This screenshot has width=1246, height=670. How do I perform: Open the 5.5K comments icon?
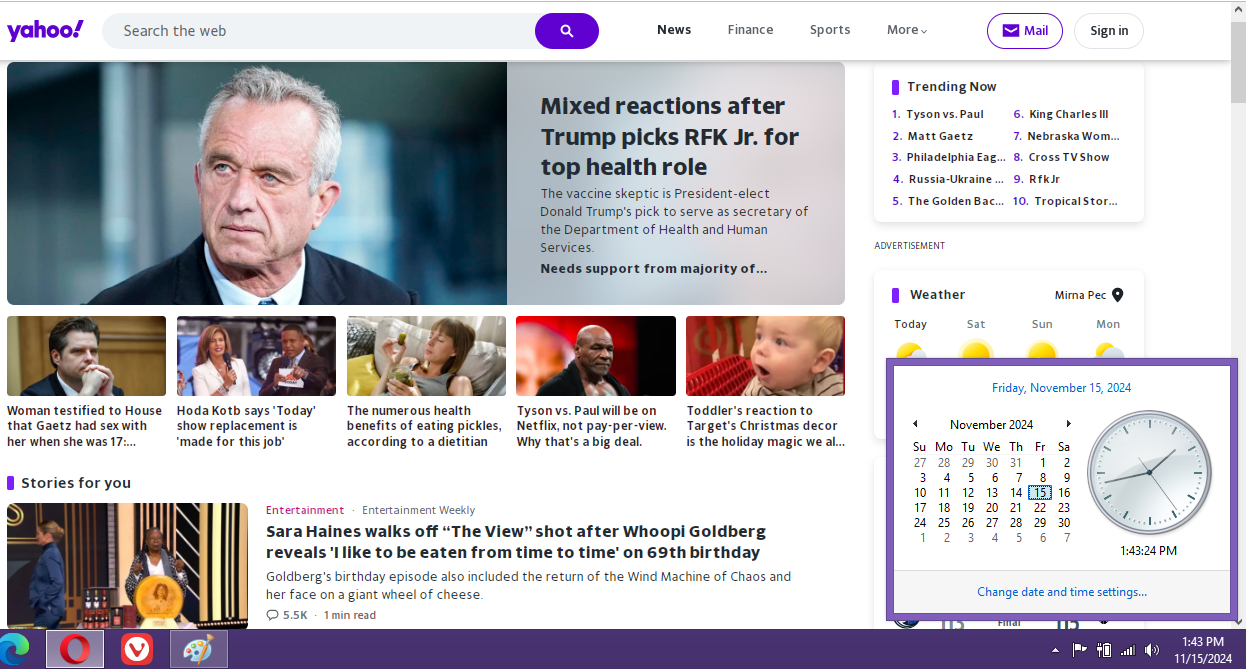click(273, 615)
